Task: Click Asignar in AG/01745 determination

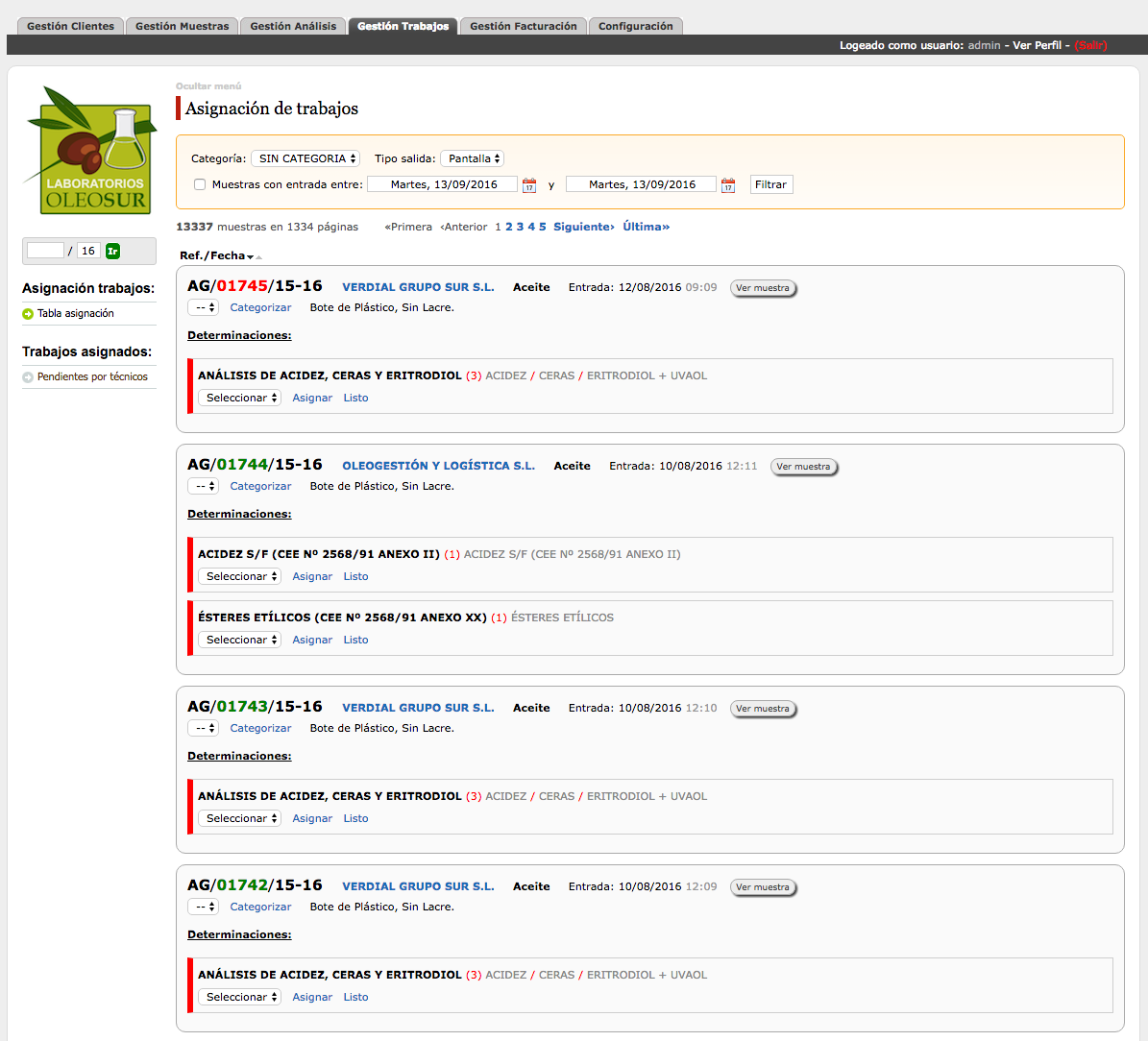Action: pos(312,399)
